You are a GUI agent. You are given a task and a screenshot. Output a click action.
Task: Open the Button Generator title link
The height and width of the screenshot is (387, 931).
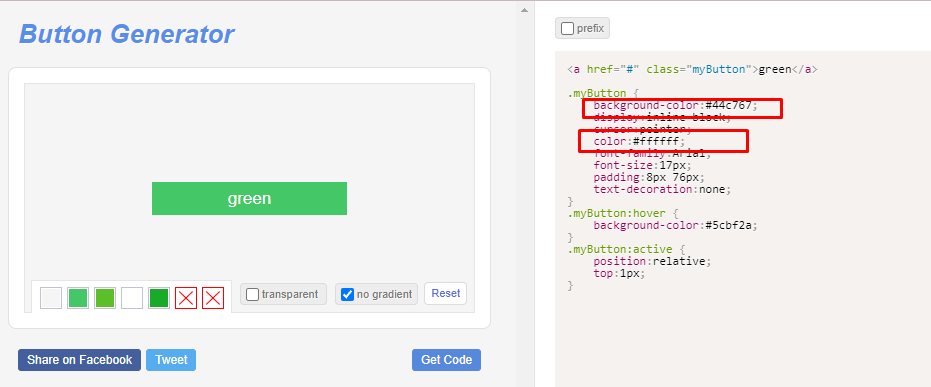point(126,34)
